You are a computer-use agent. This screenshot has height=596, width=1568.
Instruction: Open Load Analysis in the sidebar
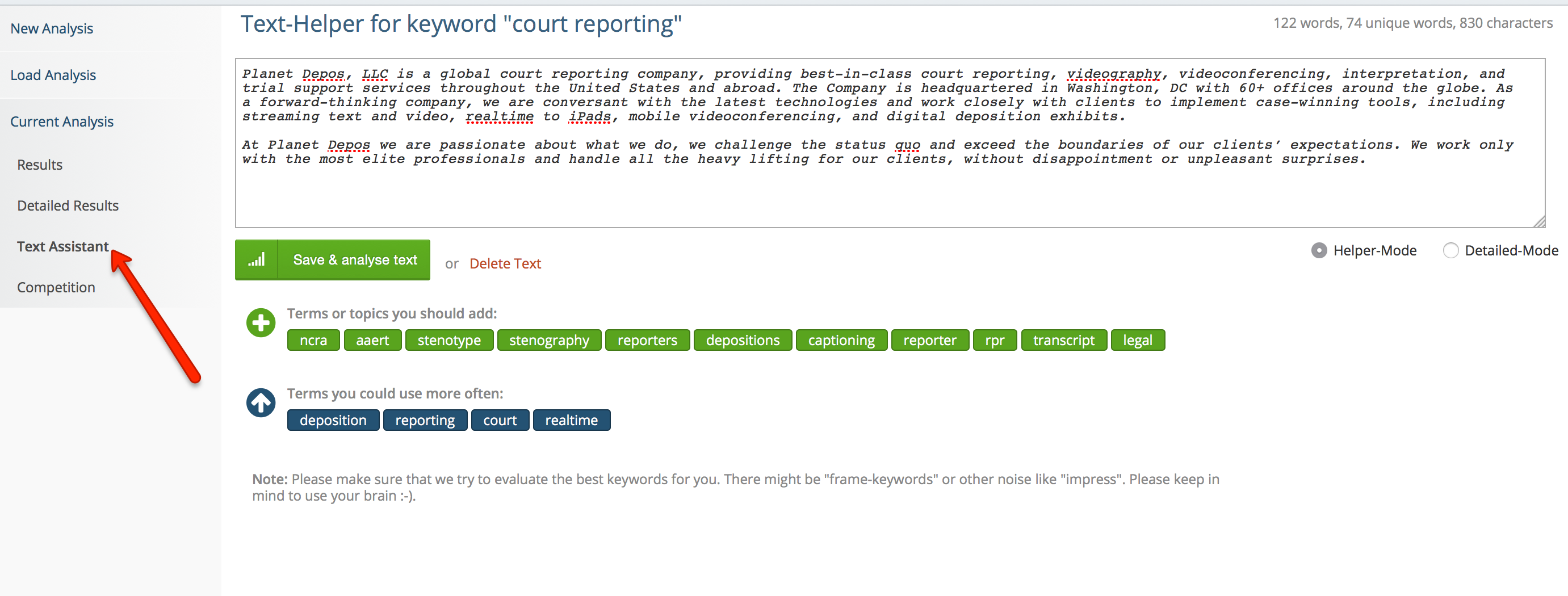click(53, 75)
